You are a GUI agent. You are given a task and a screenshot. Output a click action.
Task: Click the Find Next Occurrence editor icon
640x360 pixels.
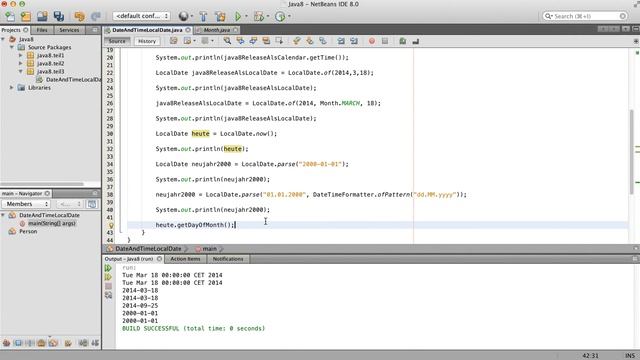(x=253, y=41)
